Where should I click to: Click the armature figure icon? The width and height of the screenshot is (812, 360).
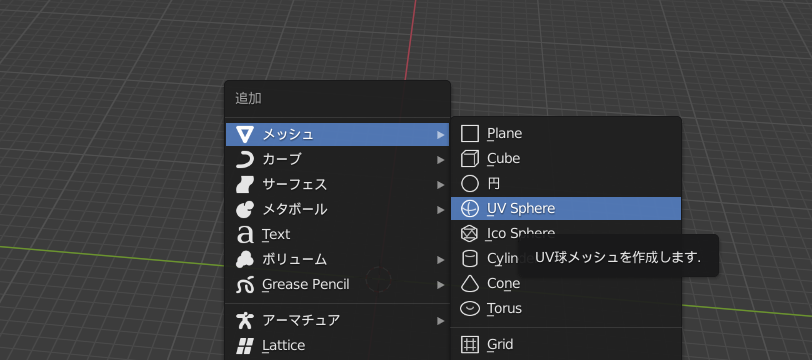[x=244, y=321]
